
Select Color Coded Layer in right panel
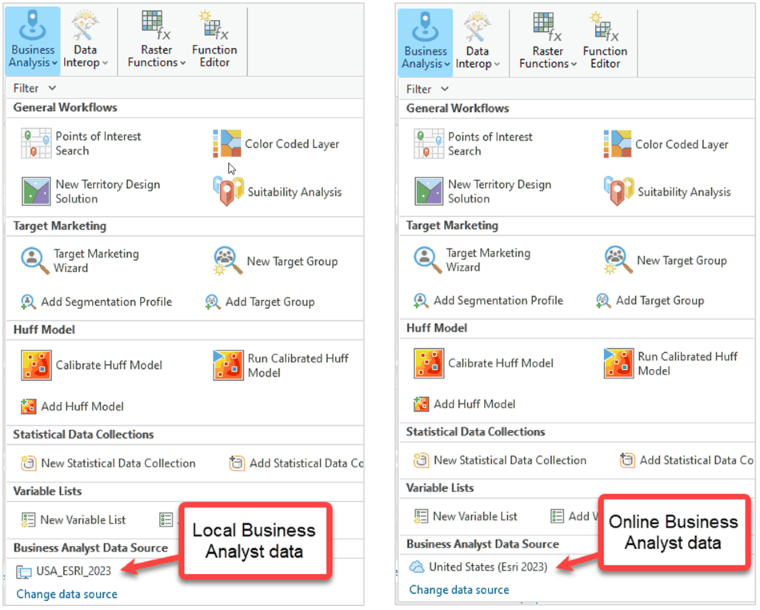click(x=665, y=144)
